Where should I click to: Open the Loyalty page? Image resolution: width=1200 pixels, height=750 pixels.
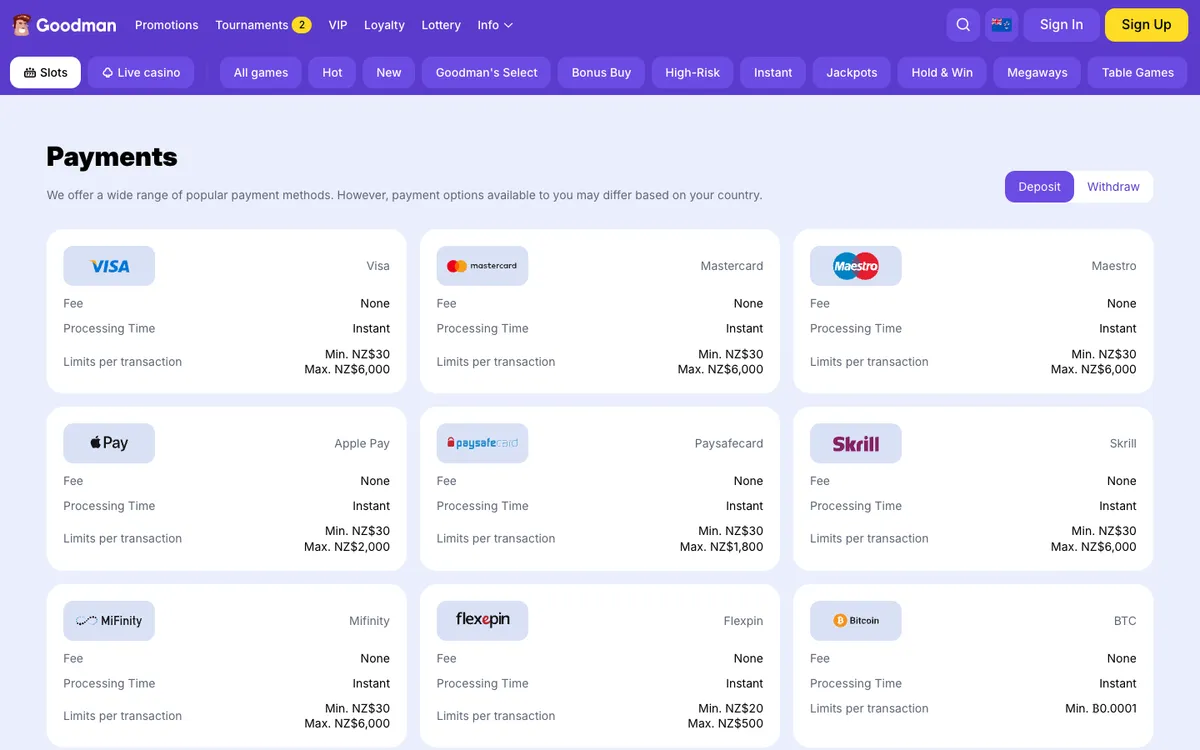pyautogui.click(x=384, y=25)
